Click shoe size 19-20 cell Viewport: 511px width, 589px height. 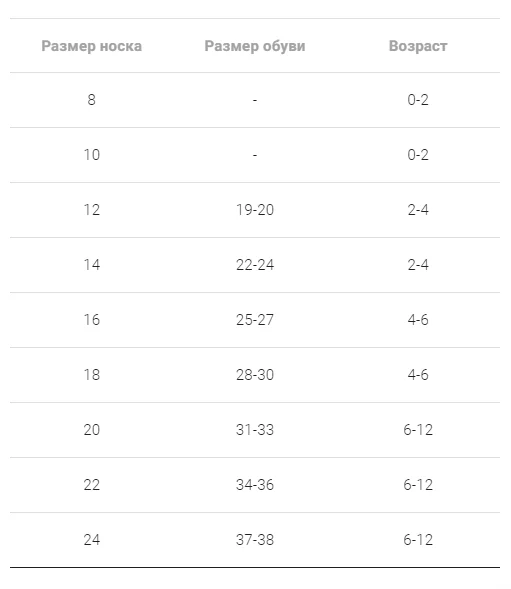(x=255, y=210)
